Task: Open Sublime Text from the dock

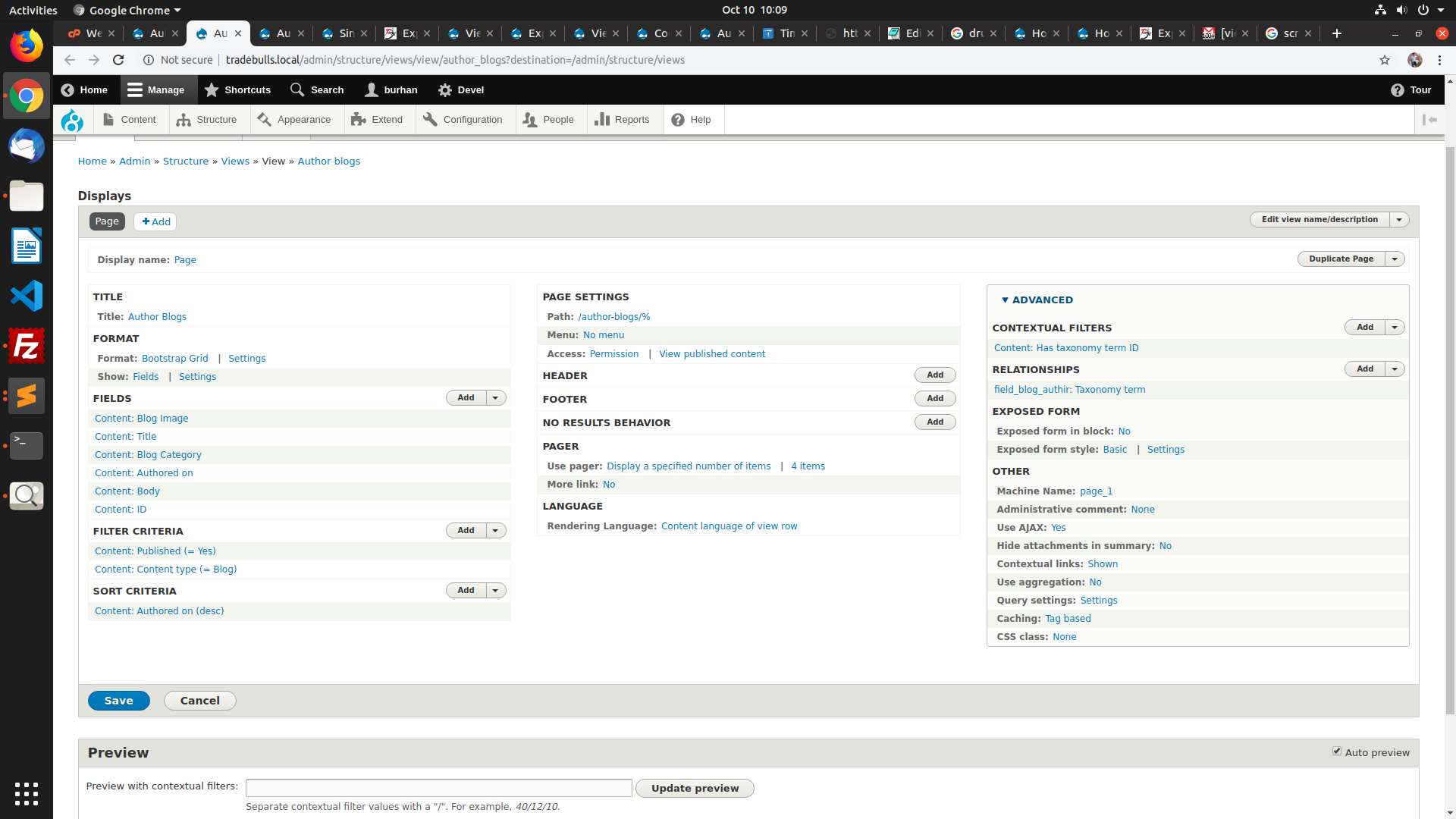Action: [27, 396]
